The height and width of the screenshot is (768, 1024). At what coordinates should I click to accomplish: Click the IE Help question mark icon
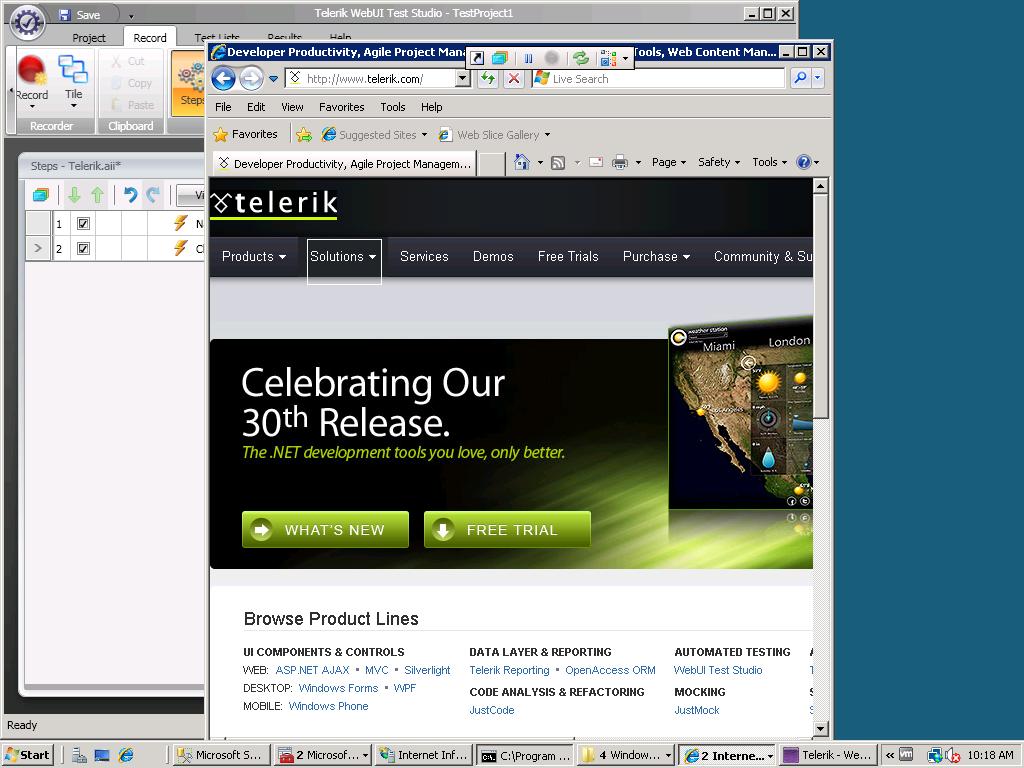[x=804, y=162]
